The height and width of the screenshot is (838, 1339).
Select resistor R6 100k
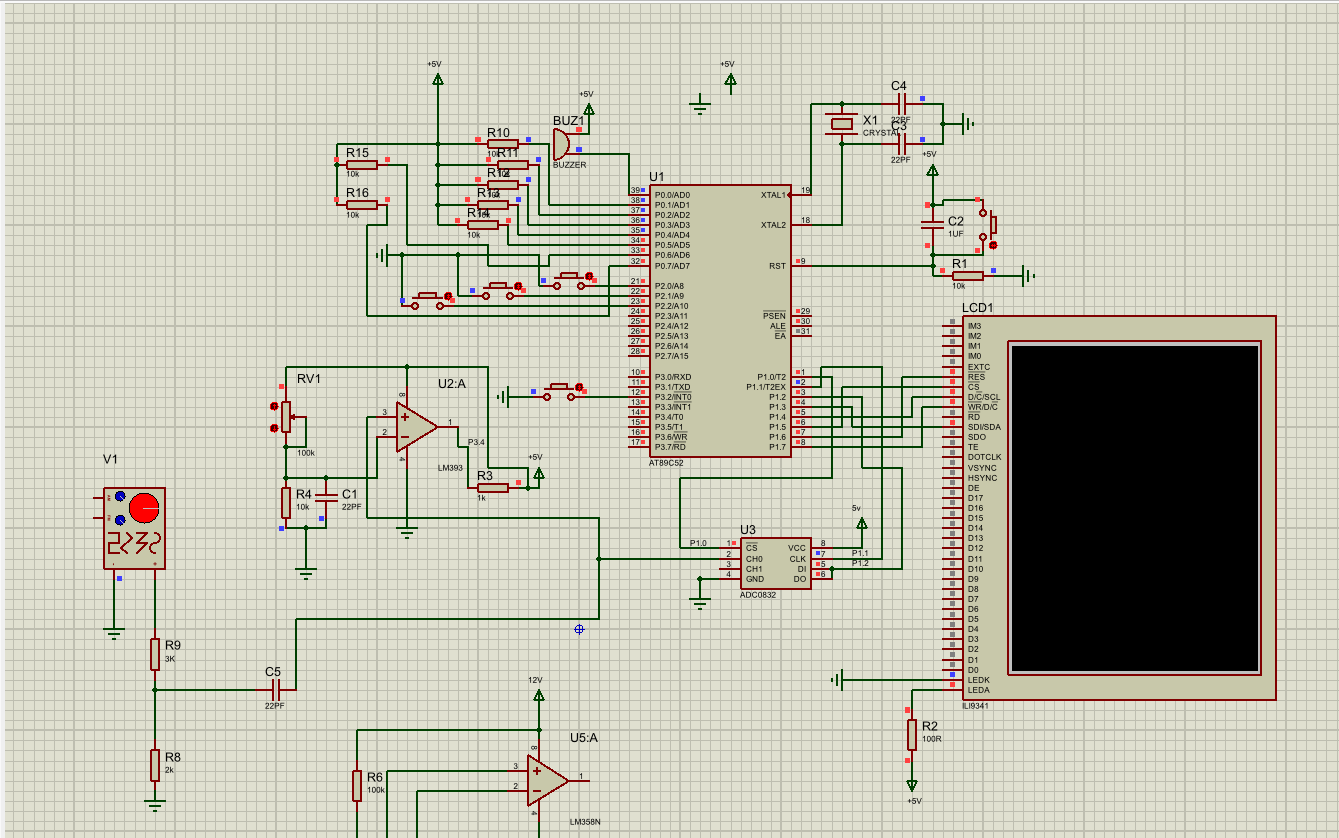(357, 785)
